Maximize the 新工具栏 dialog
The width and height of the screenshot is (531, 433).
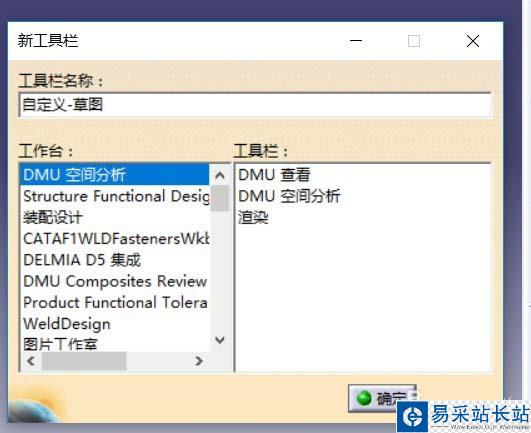(x=414, y=41)
